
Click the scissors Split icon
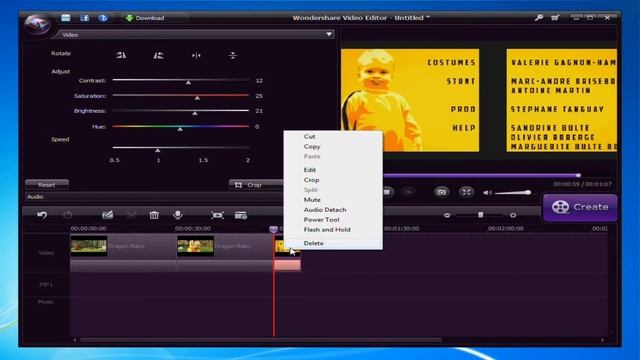pos(131,215)
